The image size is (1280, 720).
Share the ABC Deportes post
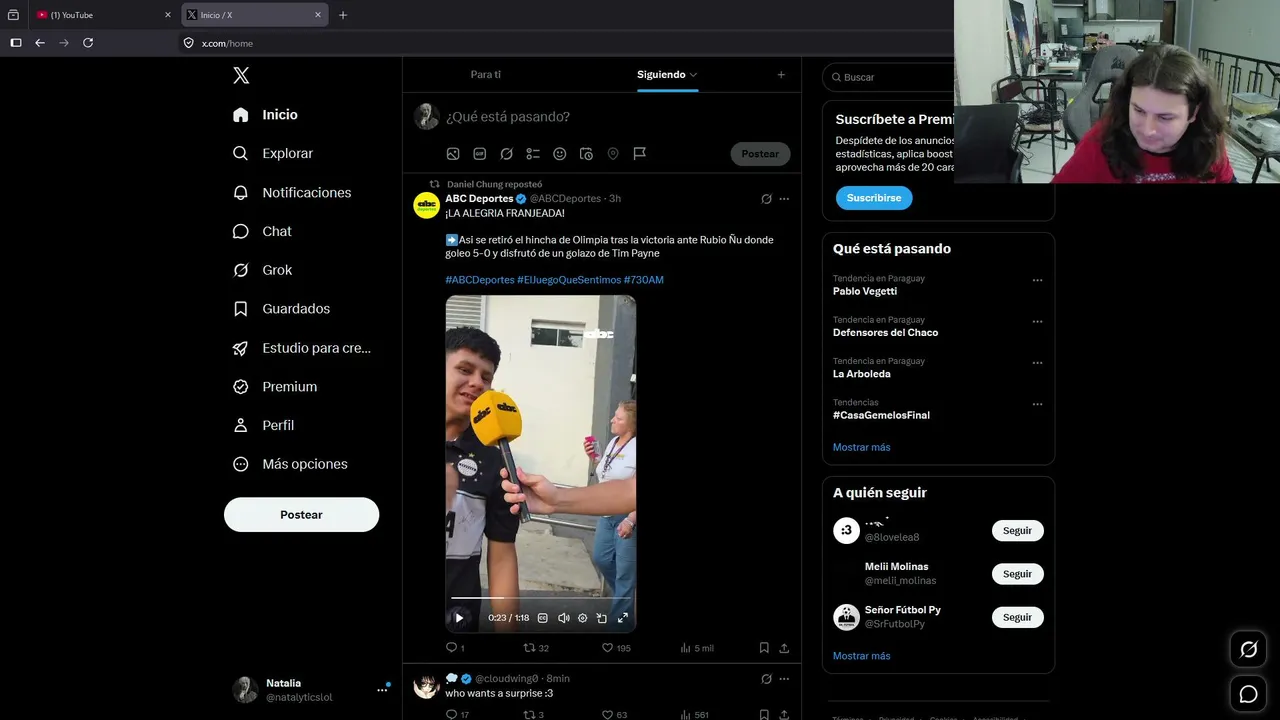pos(784,648)
